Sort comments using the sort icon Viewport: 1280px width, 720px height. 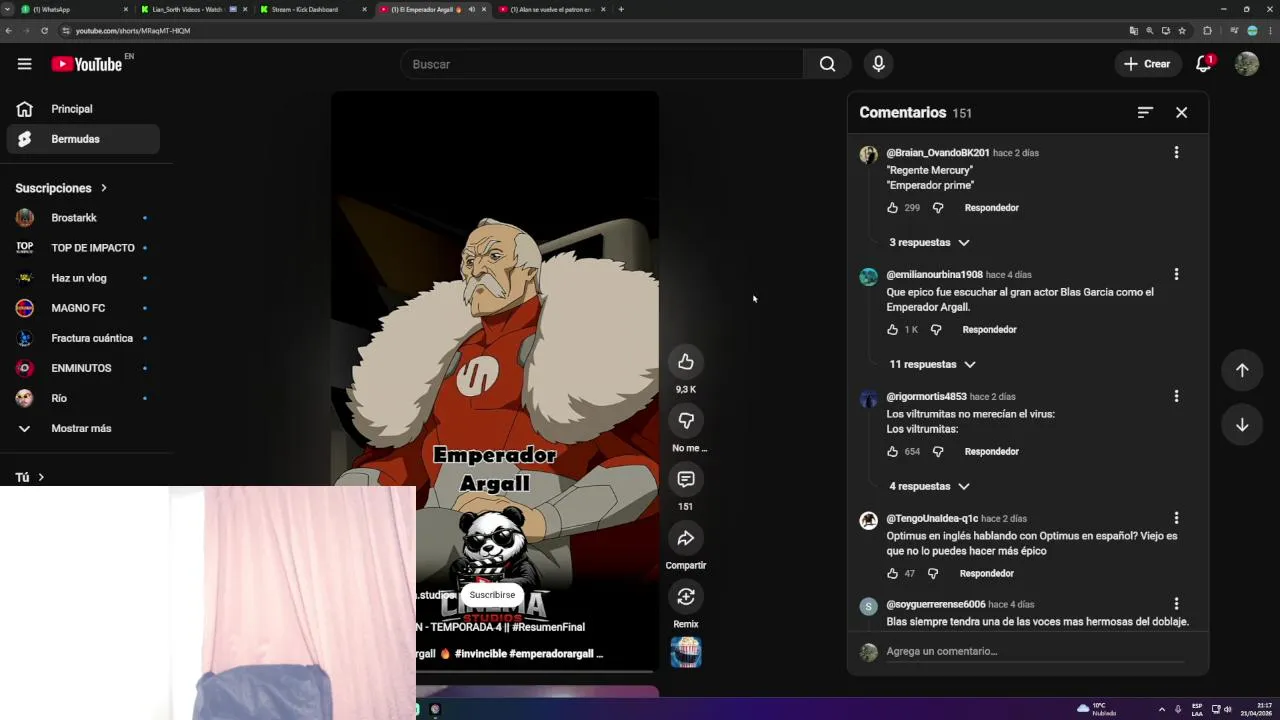tap(1145, 113)
